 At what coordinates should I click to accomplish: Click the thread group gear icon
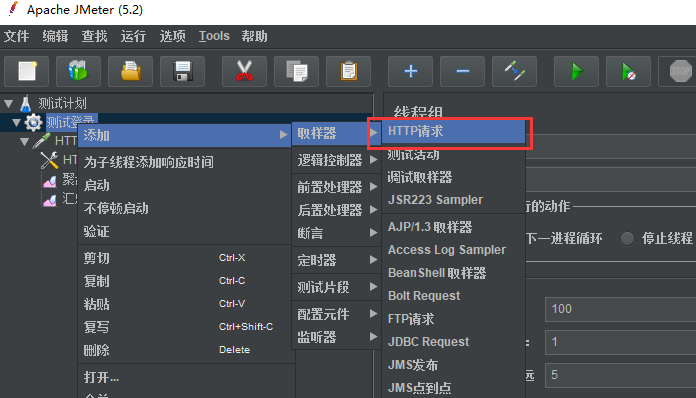[33, 122]
